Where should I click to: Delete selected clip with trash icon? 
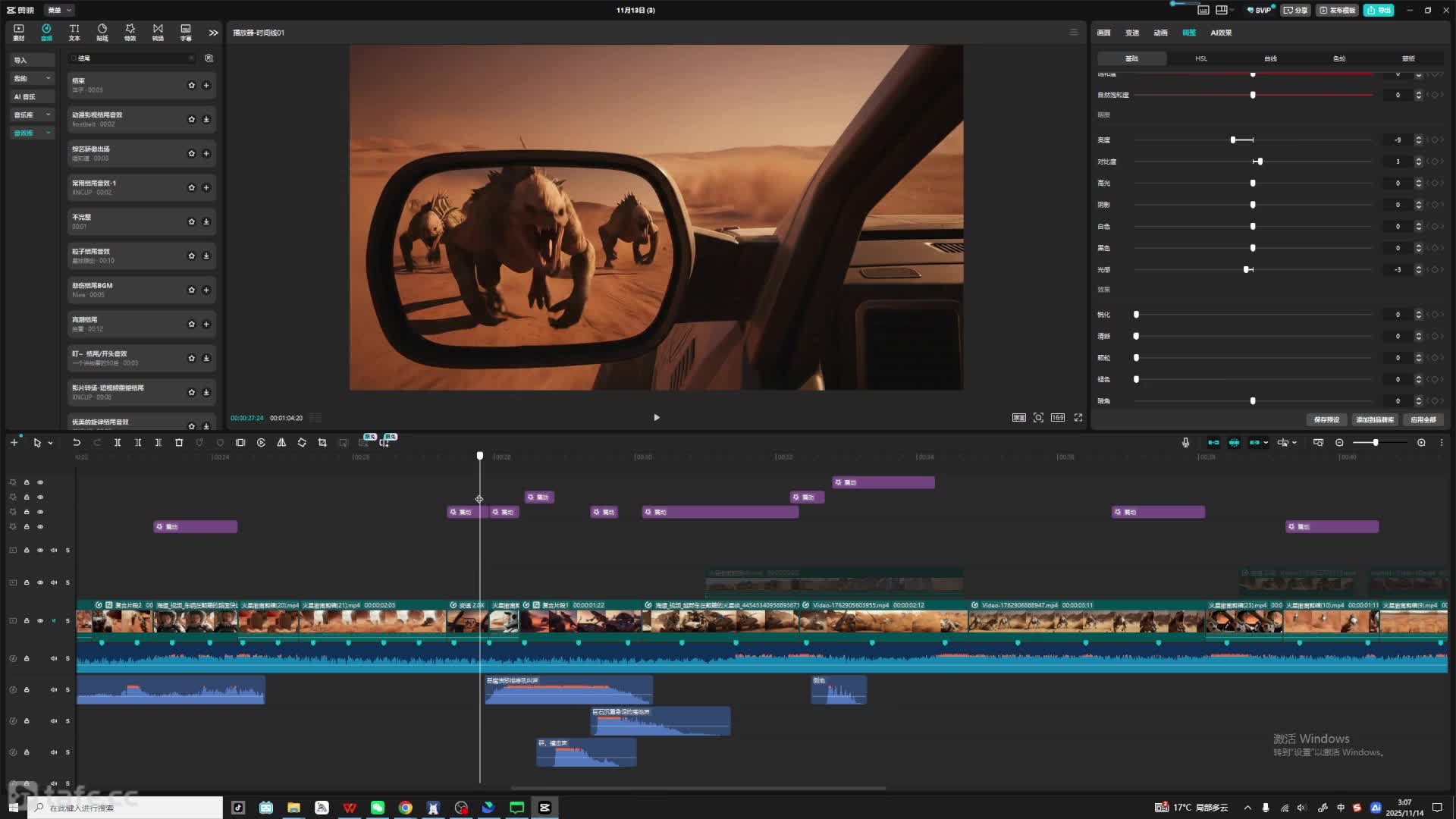click(179, 443)
